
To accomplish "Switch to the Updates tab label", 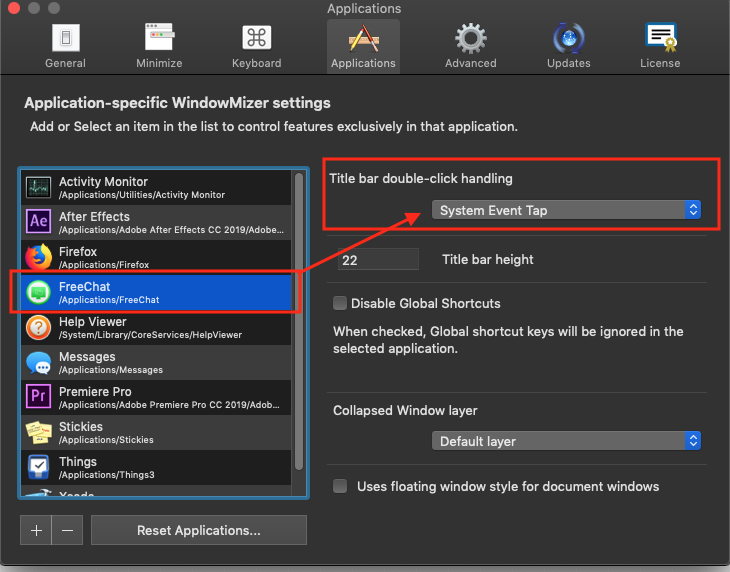I will pos(568,63).
